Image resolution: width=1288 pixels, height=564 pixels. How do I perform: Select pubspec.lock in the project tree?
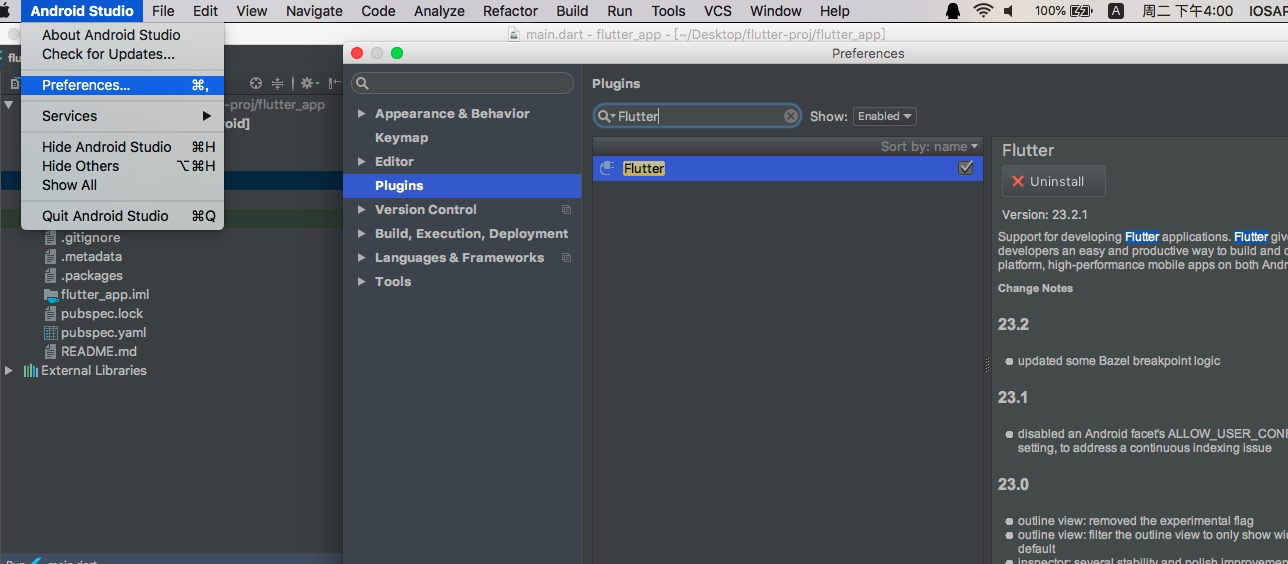pyautogui.click(x=102, y=314)
